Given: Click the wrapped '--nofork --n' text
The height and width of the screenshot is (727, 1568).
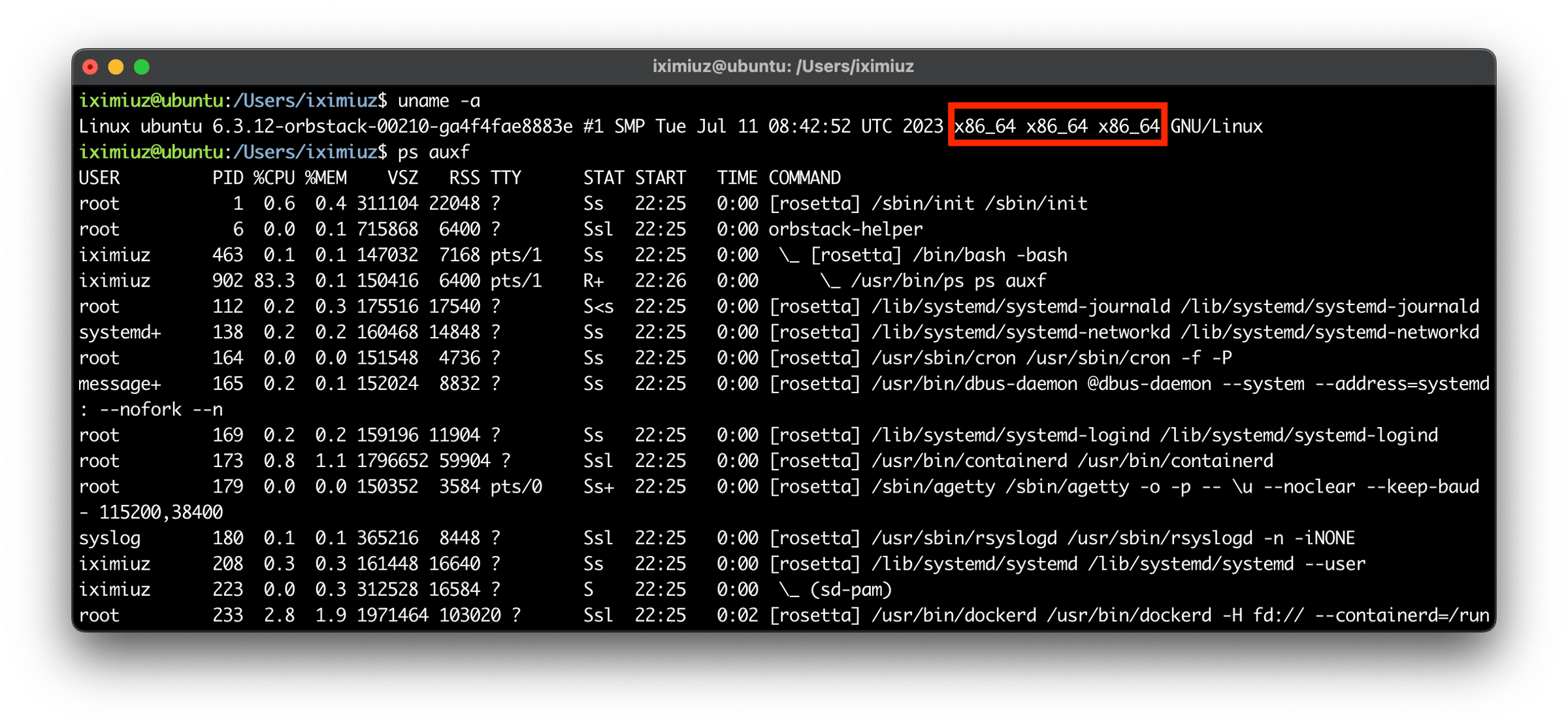Looking at the screenshot, I should pyautogui.click(x=161, y=410).
